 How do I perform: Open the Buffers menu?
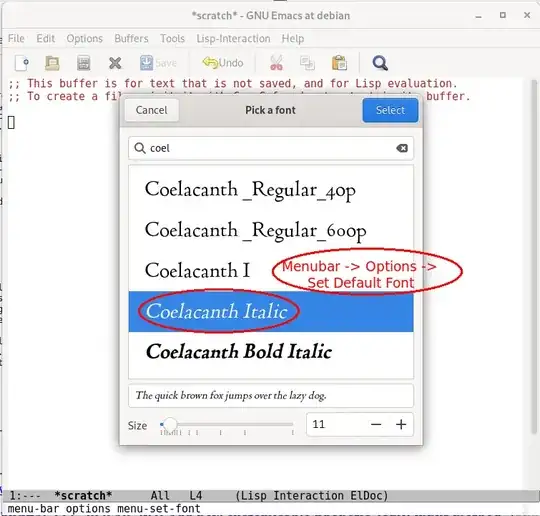click(131, 38)
